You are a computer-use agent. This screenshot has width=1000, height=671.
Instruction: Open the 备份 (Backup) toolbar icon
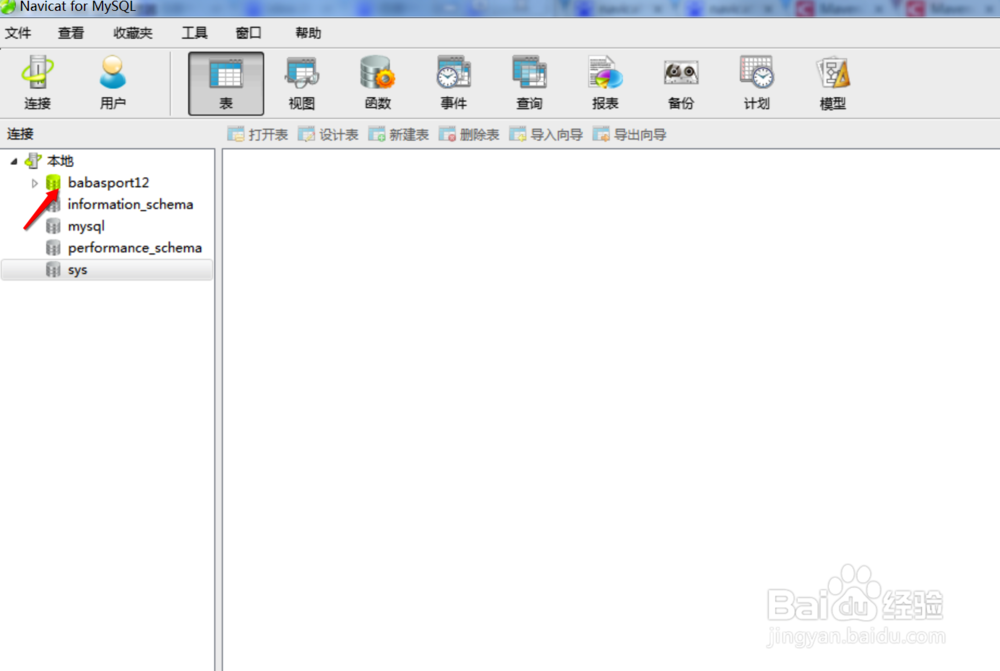(x=681, y=83)
